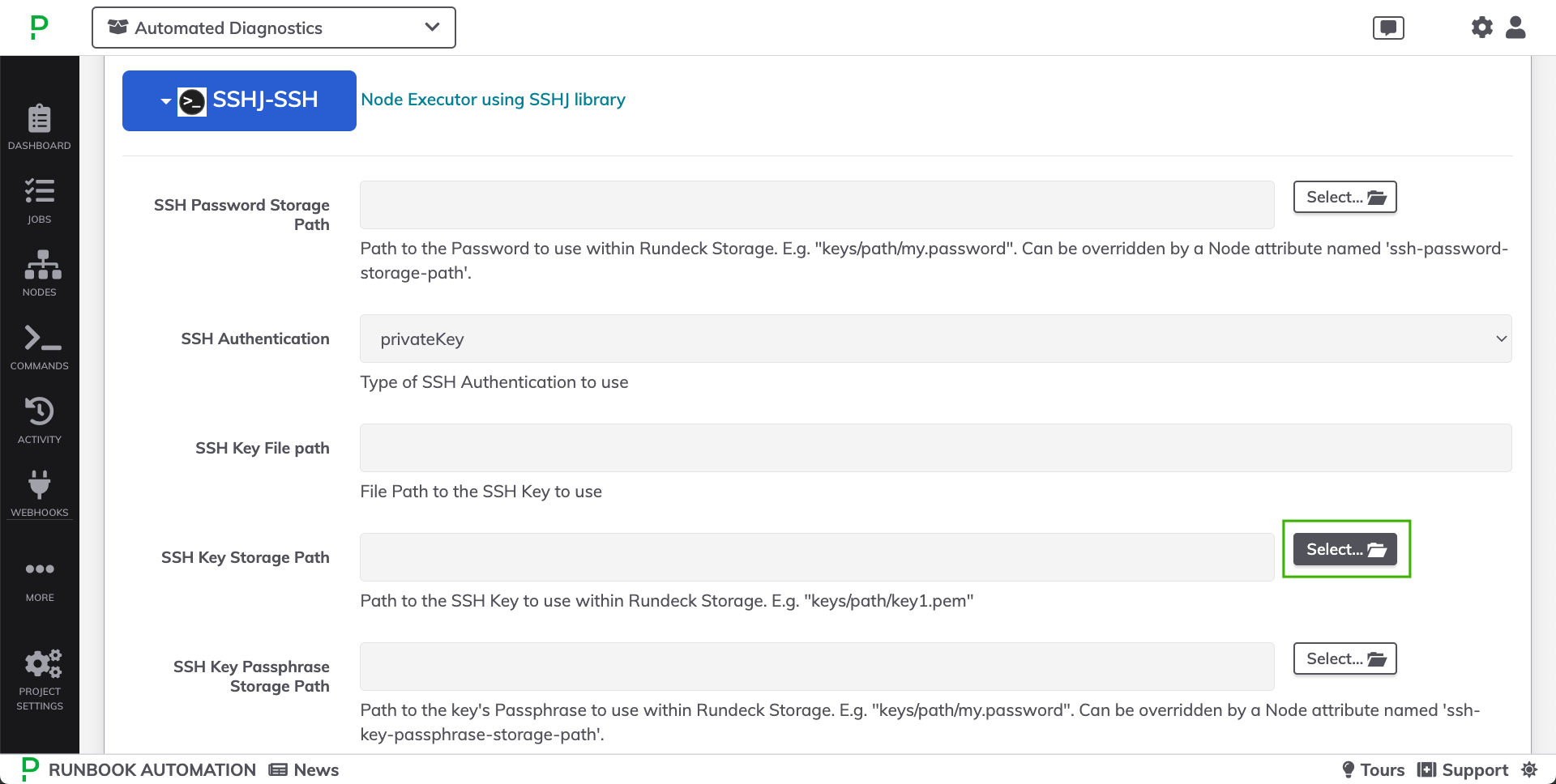The width and height of the screenshot is (1556, 784).
Task: Click Select for SSH Key Storage Path
Action: (1344, 549)
